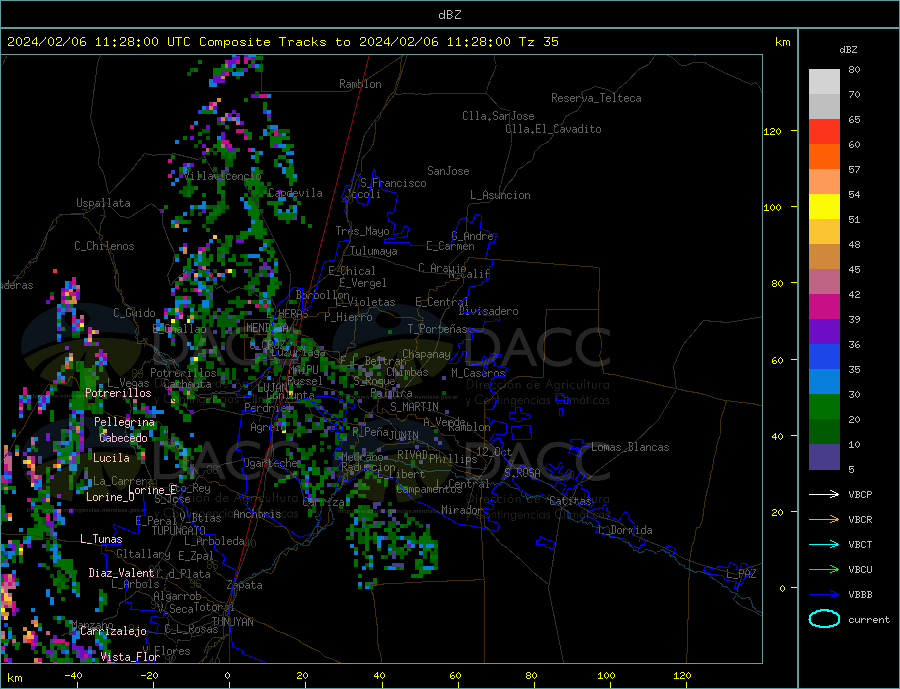Click the Tulumaya map label

pyautogui.click(x=373, y=251)
